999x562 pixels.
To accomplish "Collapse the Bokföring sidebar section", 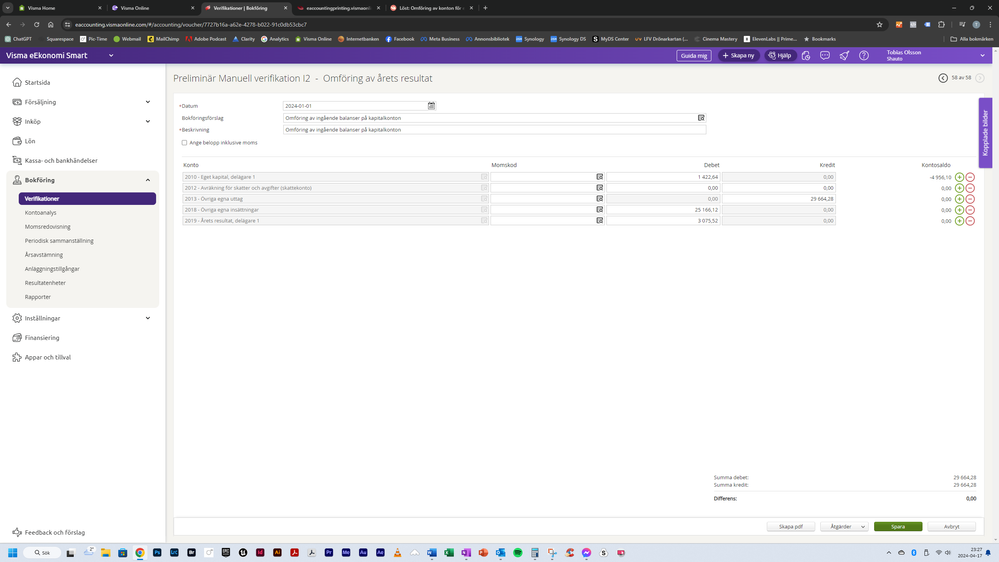I will point(148,180).
